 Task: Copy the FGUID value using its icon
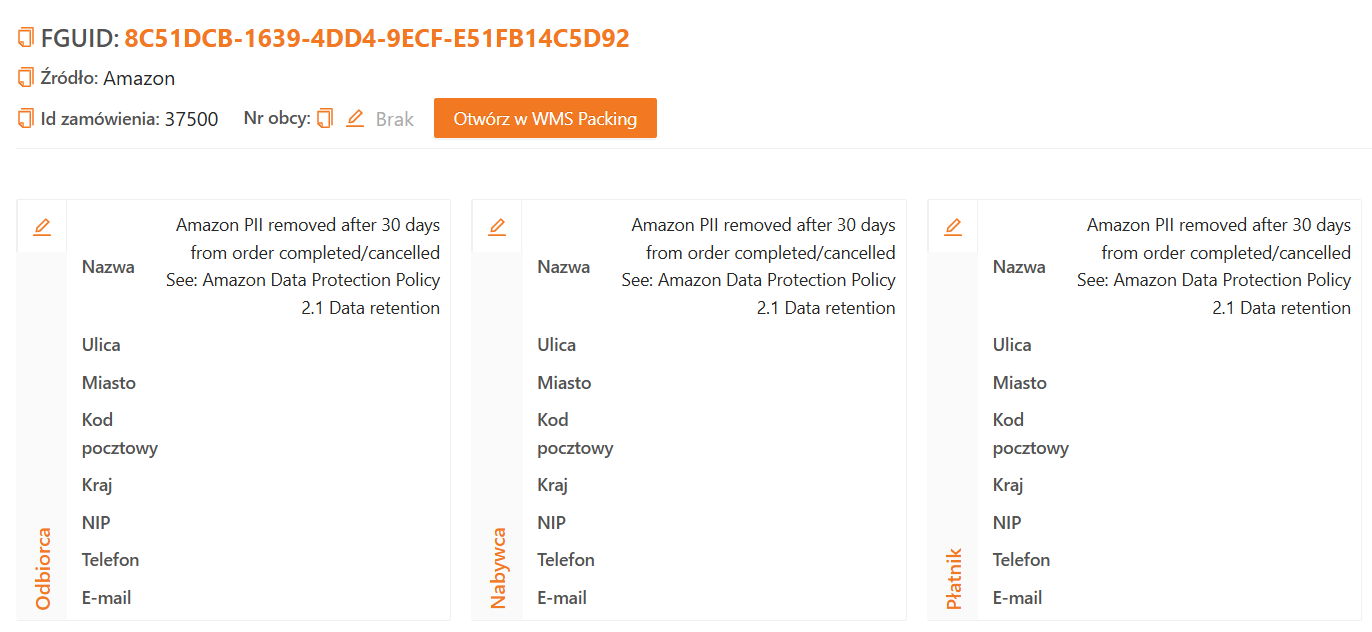coord(26,39)
